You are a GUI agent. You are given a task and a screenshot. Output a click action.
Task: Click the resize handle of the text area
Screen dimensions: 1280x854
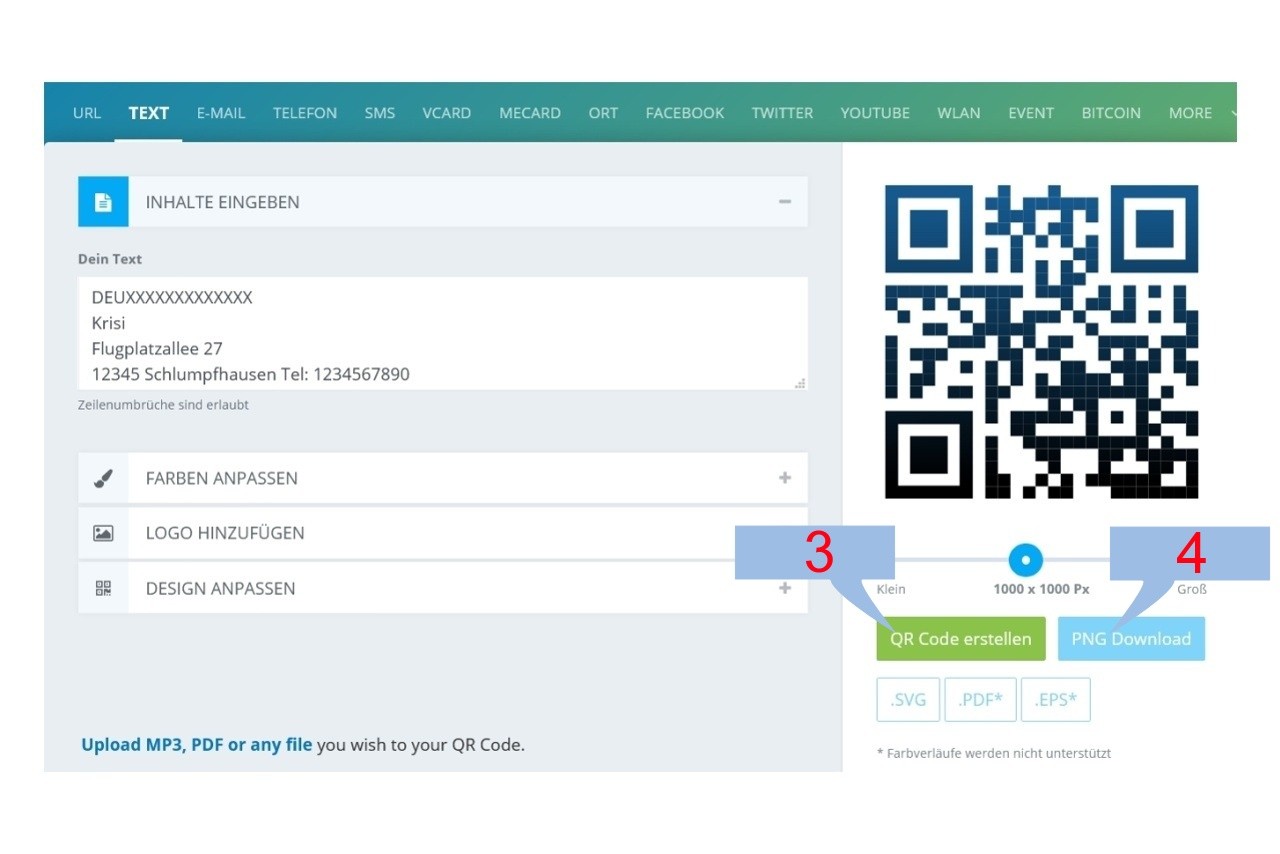click(799, 384)
